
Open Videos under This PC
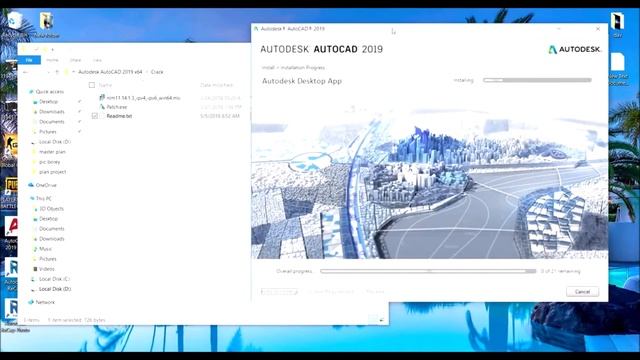coord(47,269)
